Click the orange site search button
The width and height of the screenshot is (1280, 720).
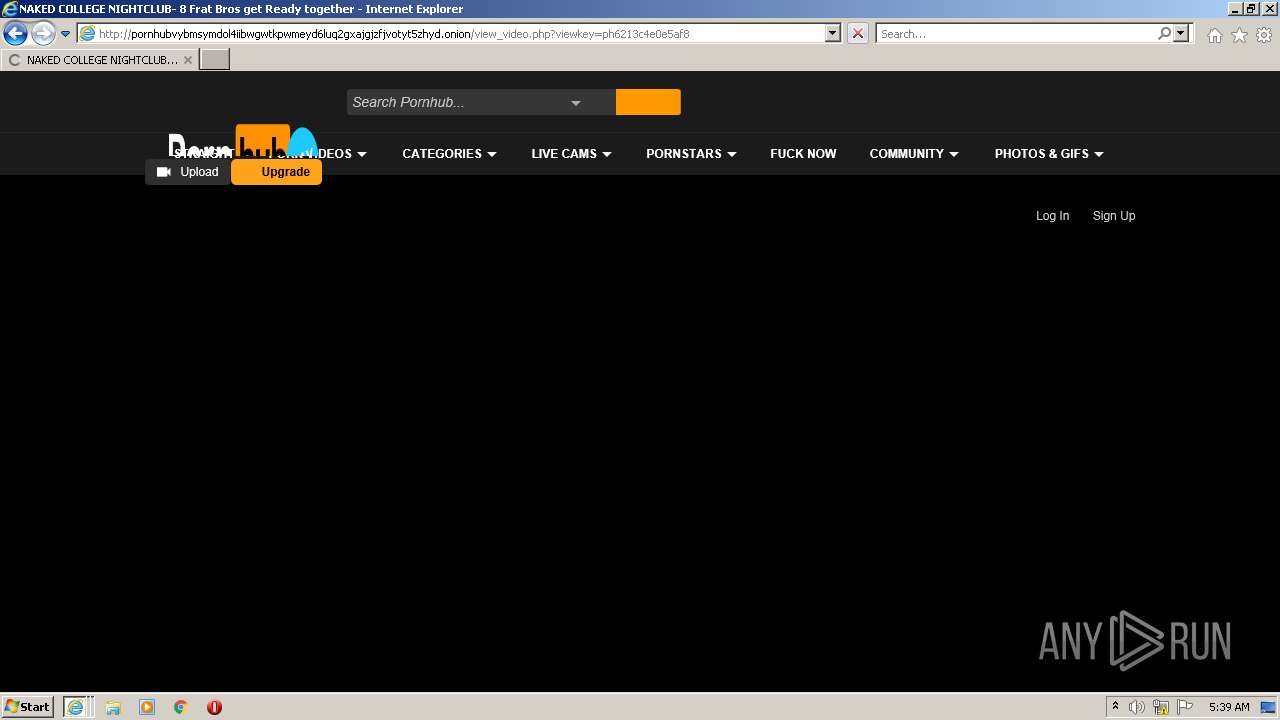coord(648,102)
